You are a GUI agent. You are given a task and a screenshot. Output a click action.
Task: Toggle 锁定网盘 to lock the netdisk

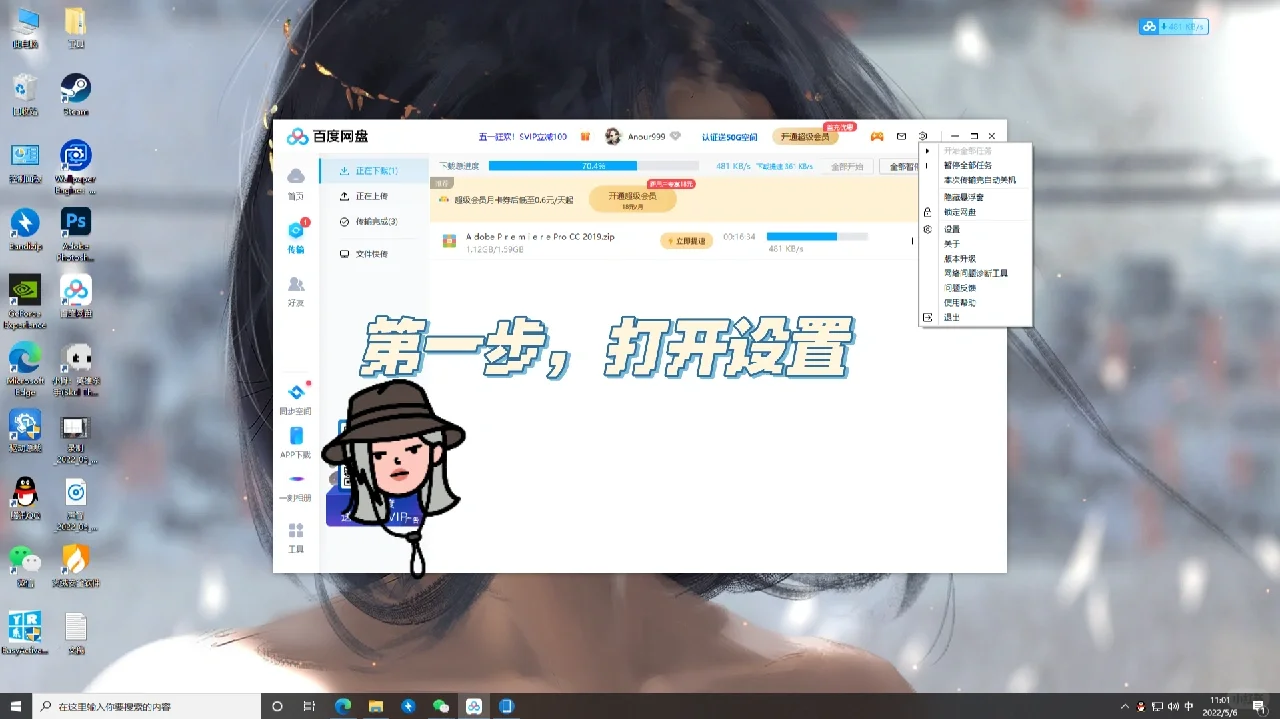pyautogui.click(x=960, y=211)
